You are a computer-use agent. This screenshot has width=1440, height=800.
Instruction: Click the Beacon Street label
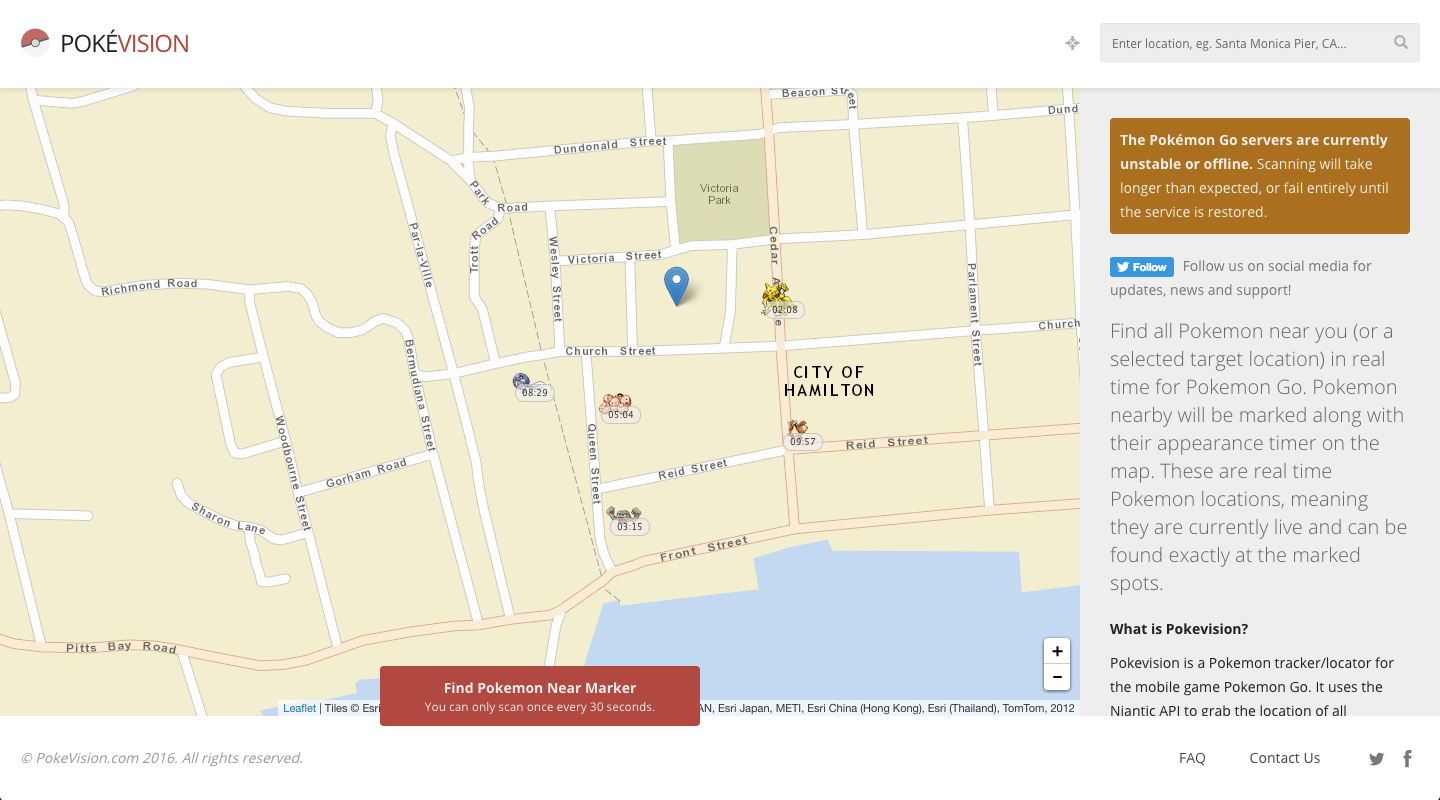[820, 96]
